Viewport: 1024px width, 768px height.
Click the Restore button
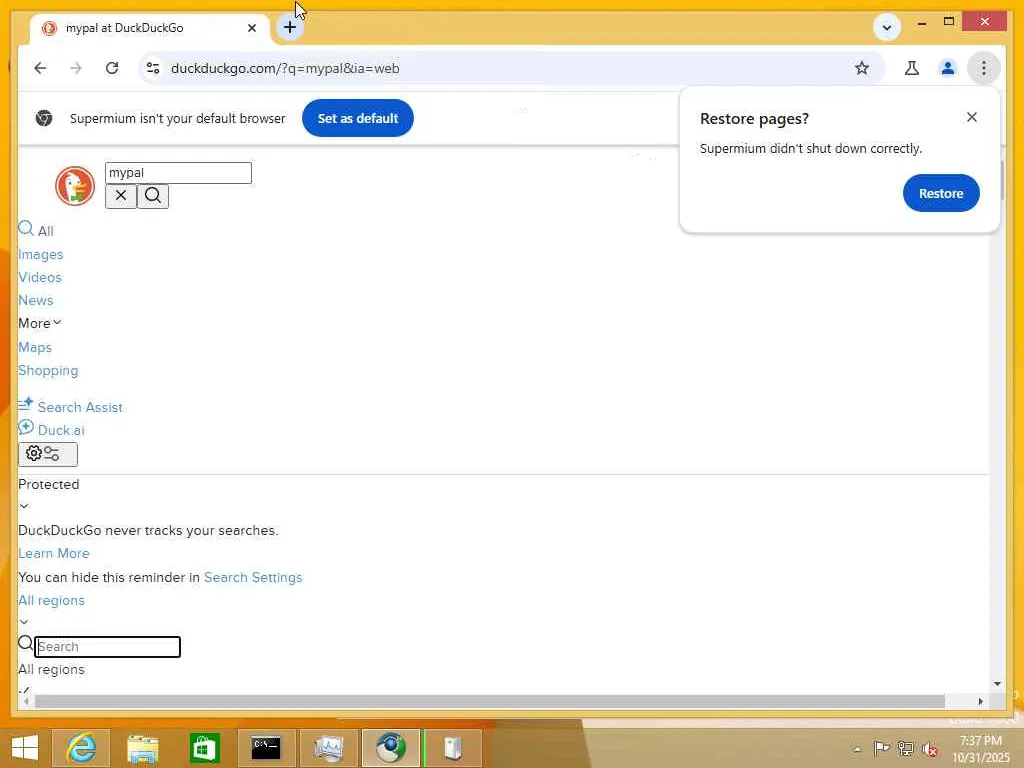[941, 193]
